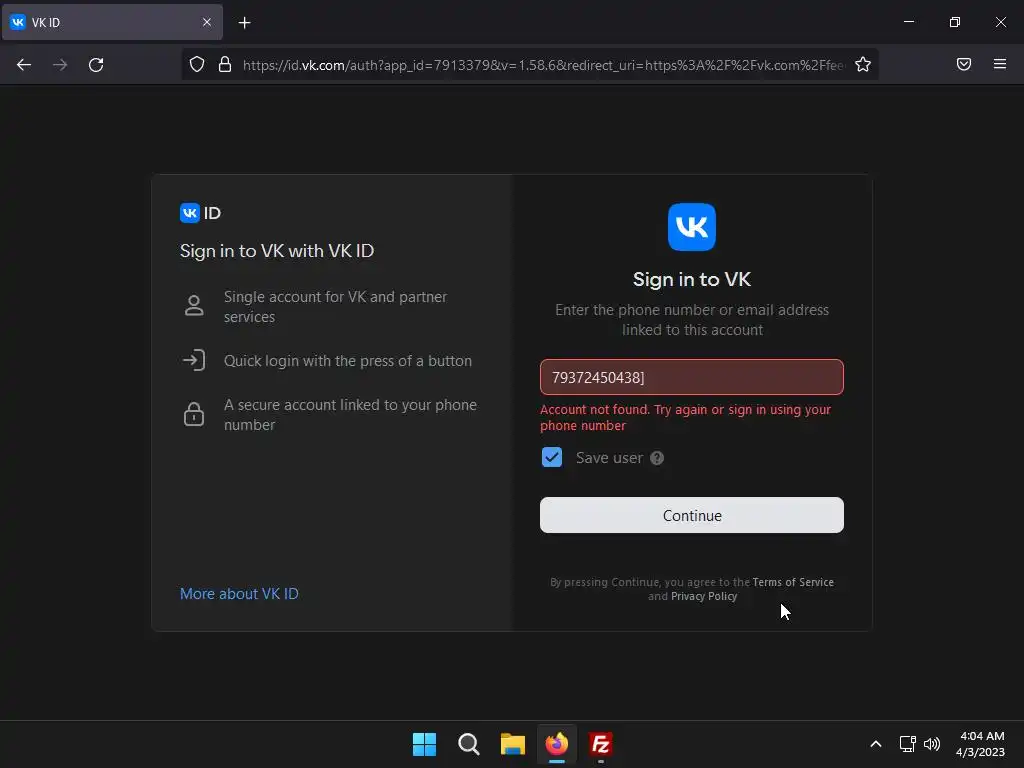The height and width of the screenshot is (768, 1024).
Task: Click the Firefox taskbar icon
Action: 556,744
